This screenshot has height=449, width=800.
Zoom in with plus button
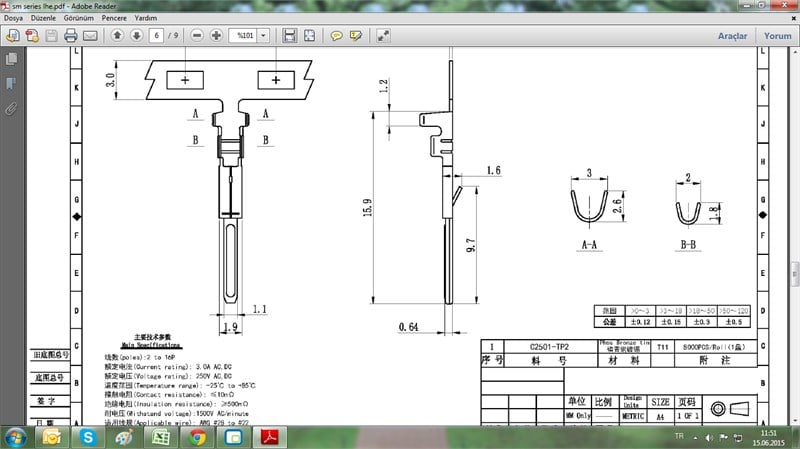[x=216, y=35]
